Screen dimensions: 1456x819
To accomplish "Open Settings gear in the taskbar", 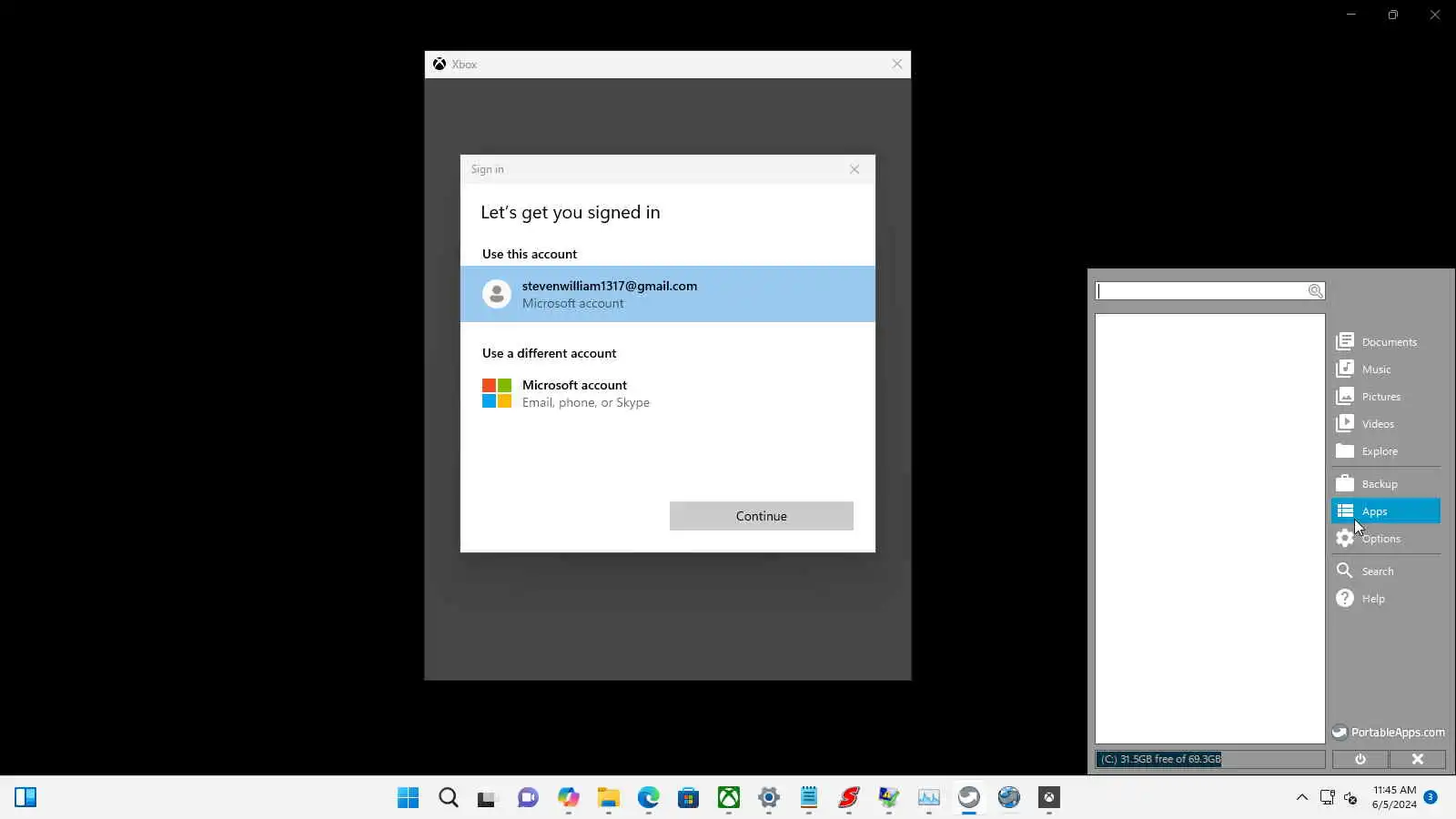I will pos(768,798).
